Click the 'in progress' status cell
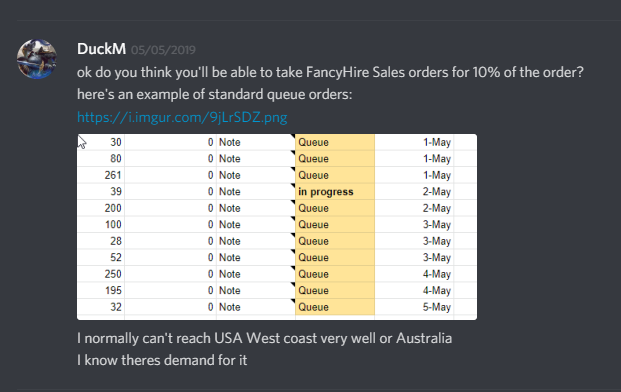621x392 pixels. point(335,192)
